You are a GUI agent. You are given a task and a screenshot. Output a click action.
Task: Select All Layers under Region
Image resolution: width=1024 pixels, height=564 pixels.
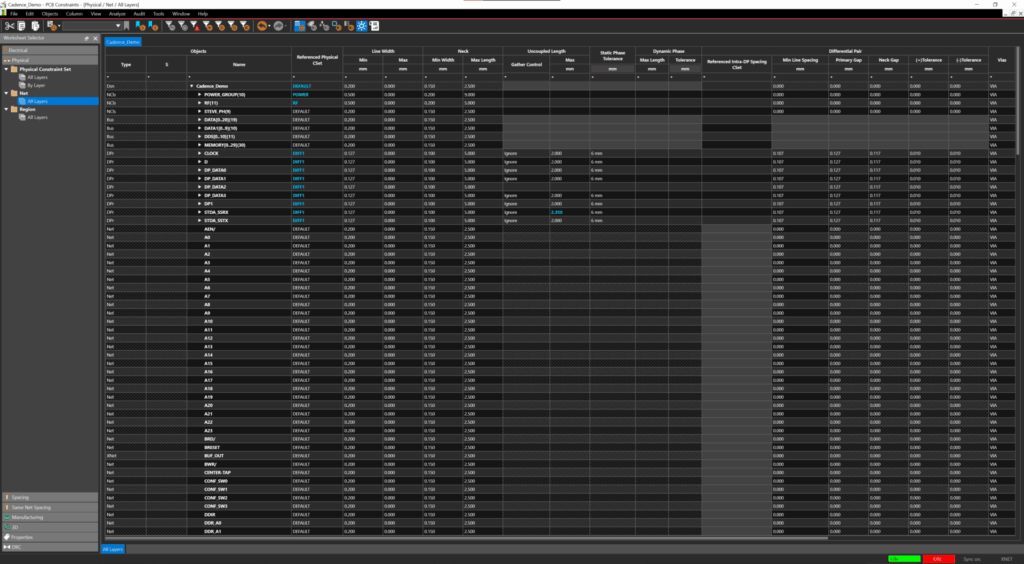click(x=37, y=118)
